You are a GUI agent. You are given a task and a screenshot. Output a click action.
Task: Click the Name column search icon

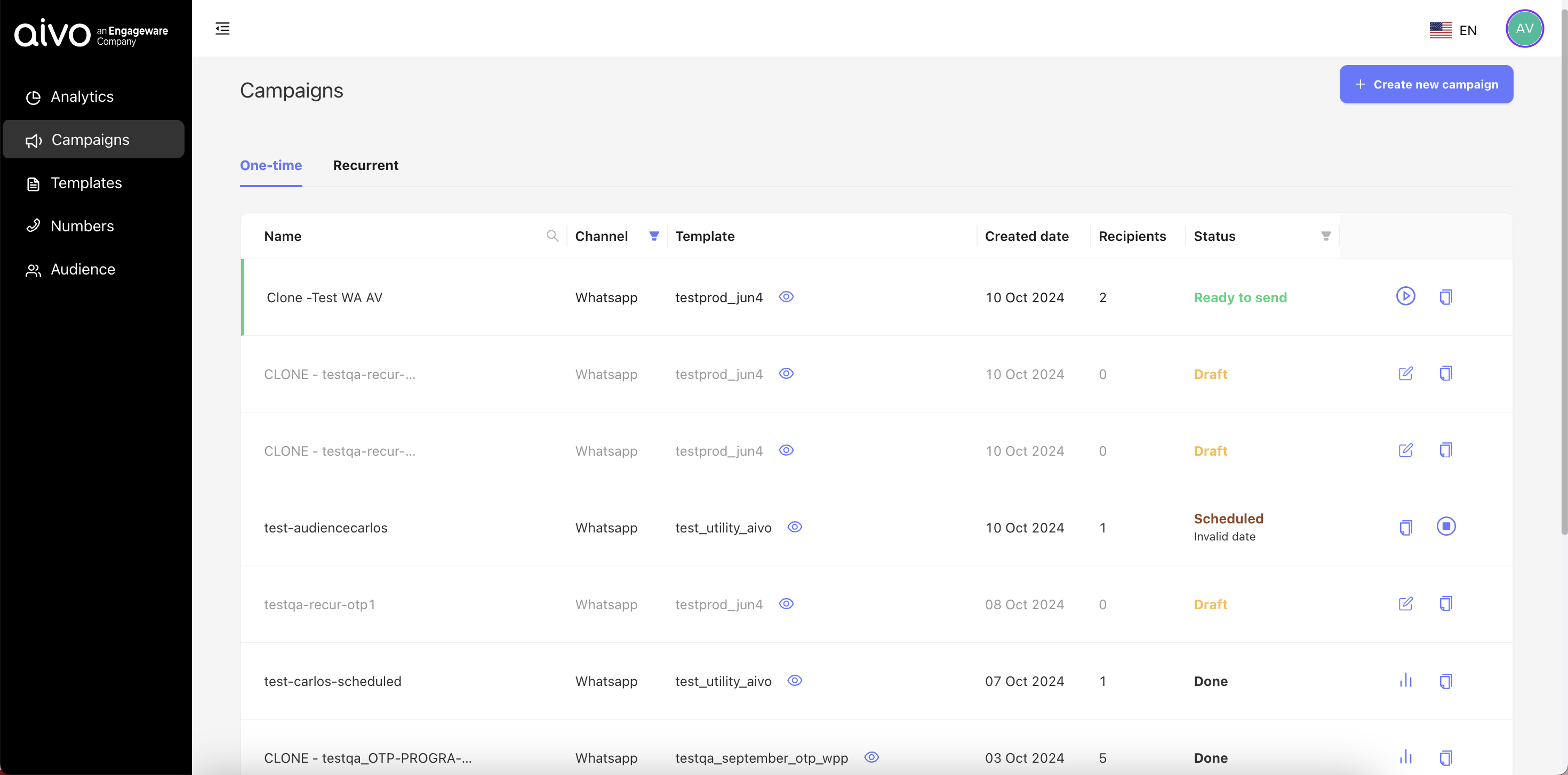552,236
